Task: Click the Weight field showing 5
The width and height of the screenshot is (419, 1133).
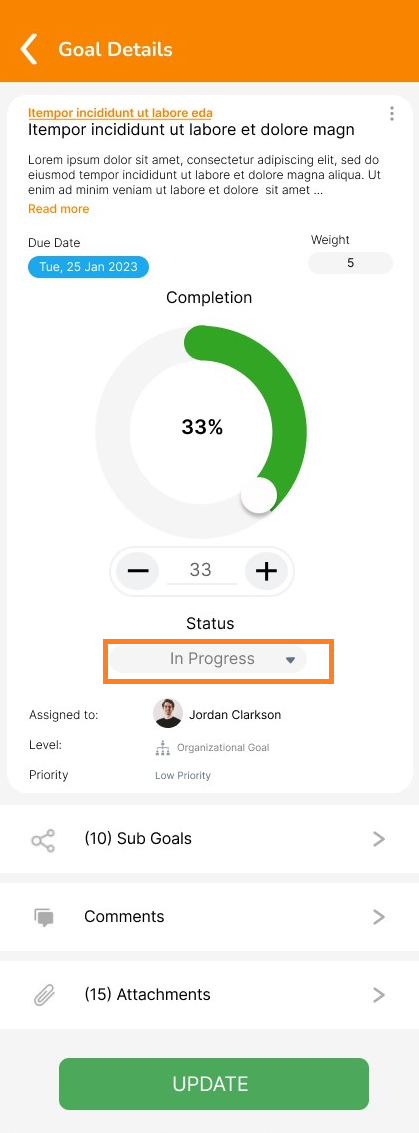Action: 350,263
